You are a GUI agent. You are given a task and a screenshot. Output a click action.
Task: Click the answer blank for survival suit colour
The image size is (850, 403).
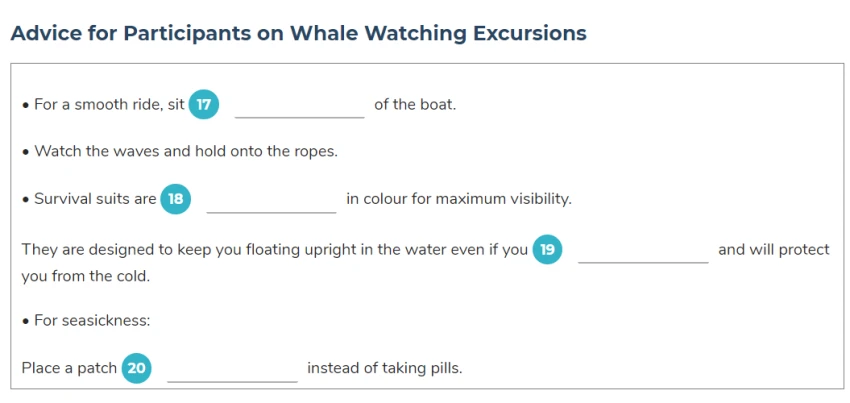tap(272, 201)
